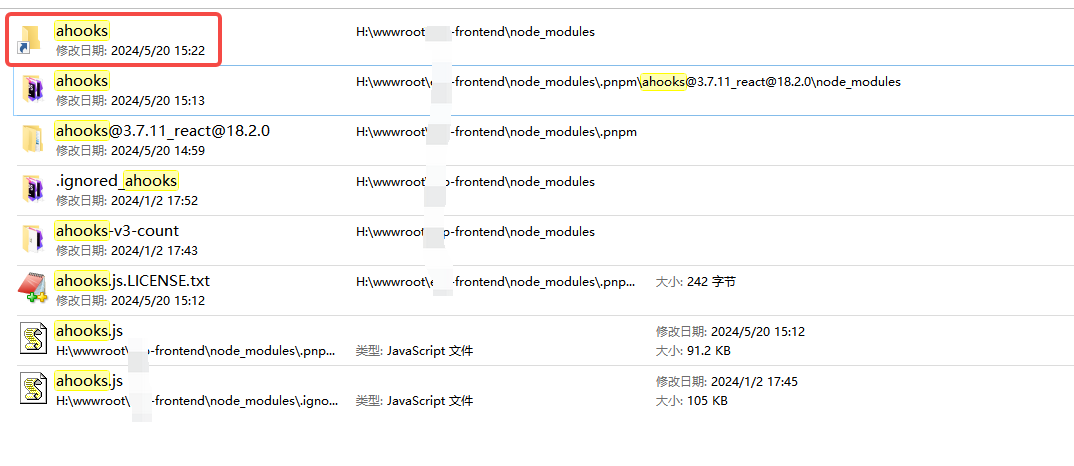Select the ahooks name modified 2024/5/20 15:22
The width and height of the screenshot is (1074, 466).
pyautogui.click(x=82, y=31)
